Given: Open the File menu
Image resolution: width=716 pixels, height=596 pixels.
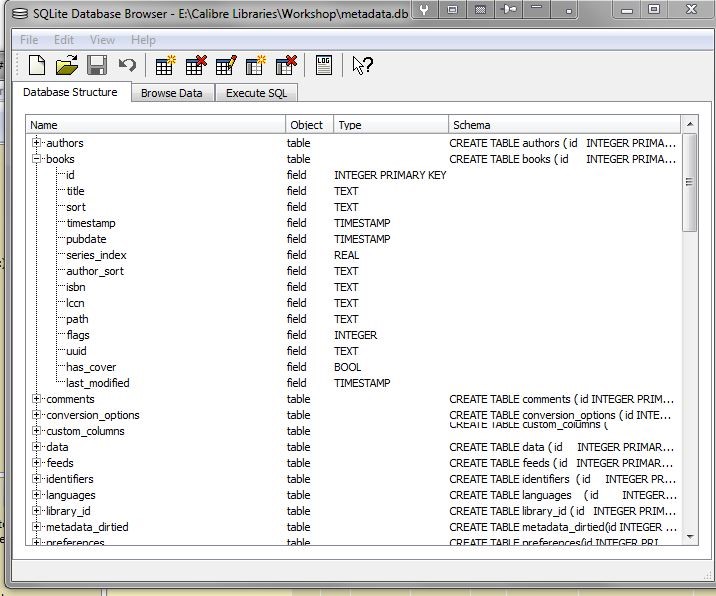Looking at the screenshot, I should [29, 40].
